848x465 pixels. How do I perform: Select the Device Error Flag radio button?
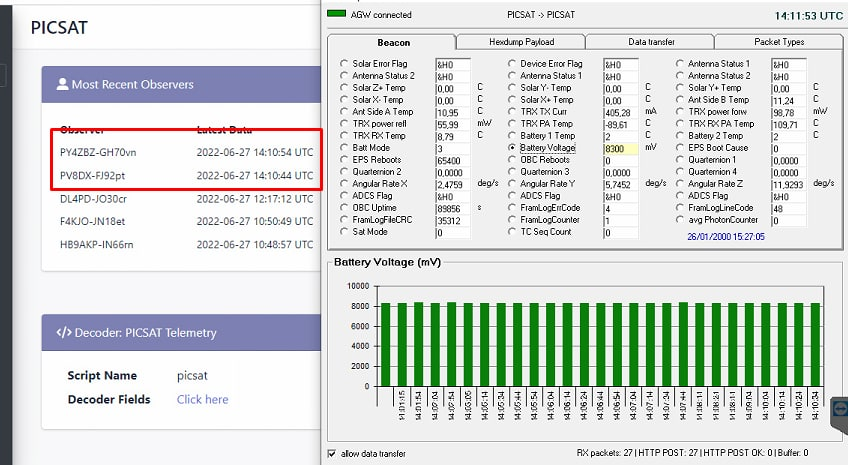pos(512,63)
